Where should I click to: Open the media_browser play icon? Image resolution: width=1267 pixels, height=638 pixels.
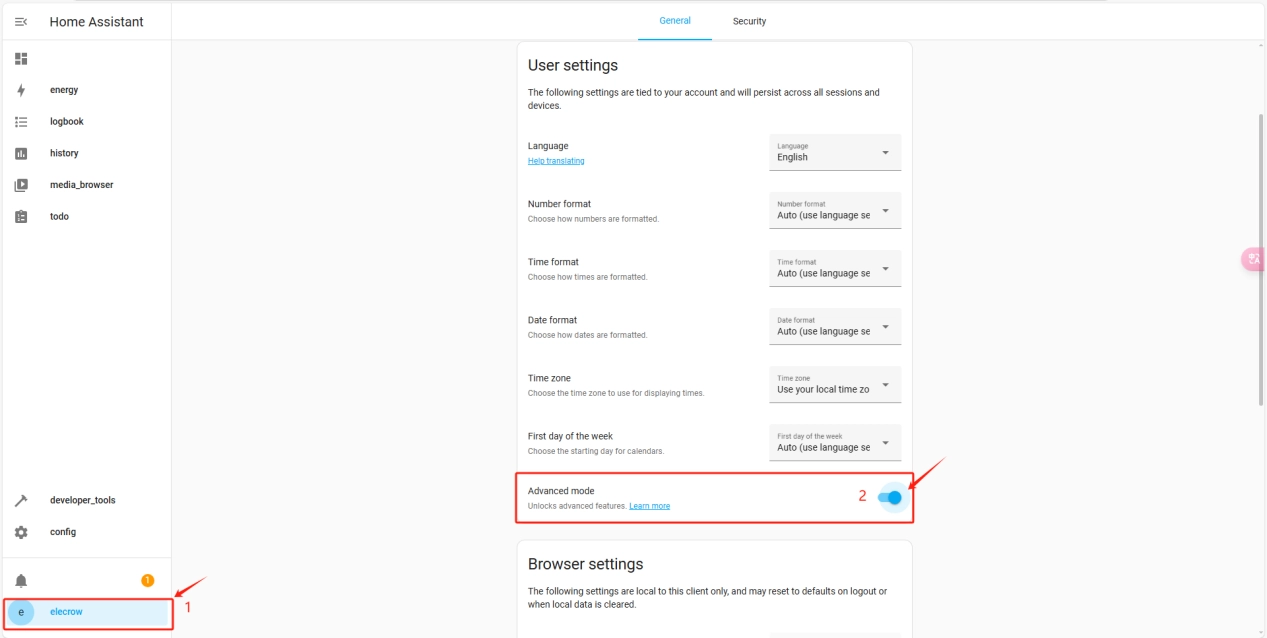(21, 185)
